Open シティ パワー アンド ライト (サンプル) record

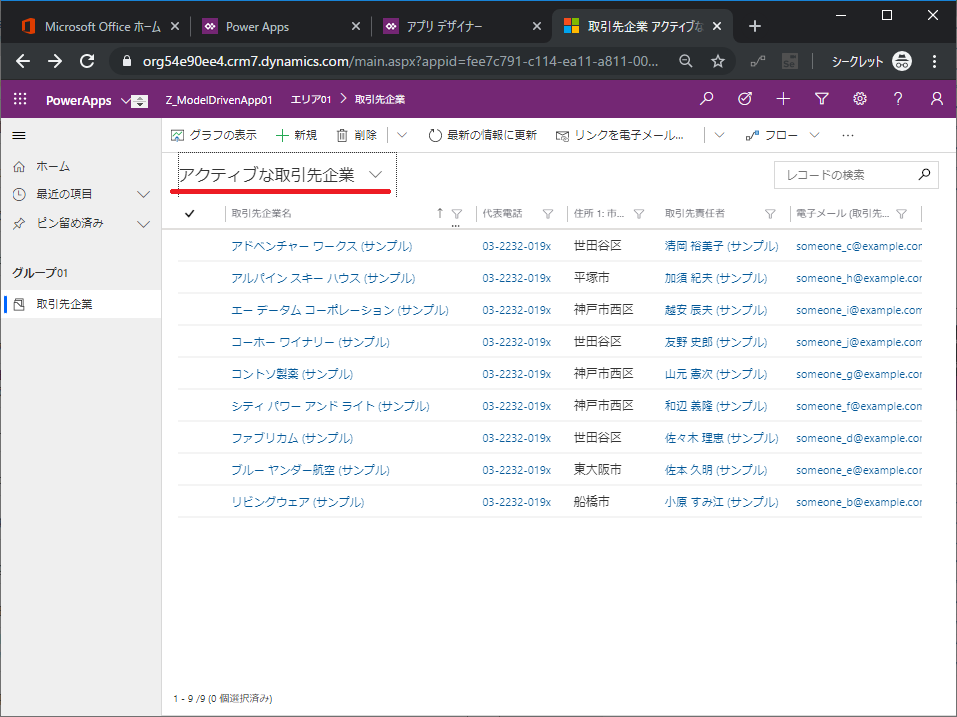click(330, 406)
